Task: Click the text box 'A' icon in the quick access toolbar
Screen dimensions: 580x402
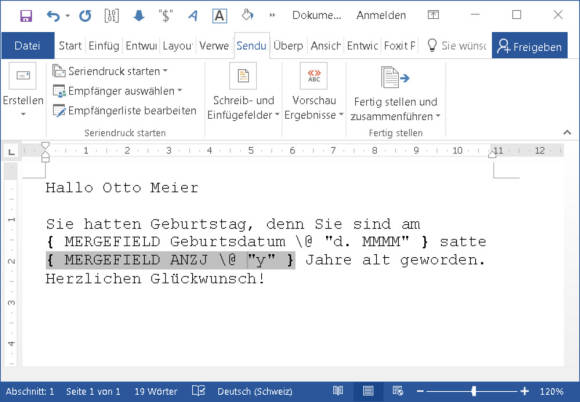Action: [219, 16]
